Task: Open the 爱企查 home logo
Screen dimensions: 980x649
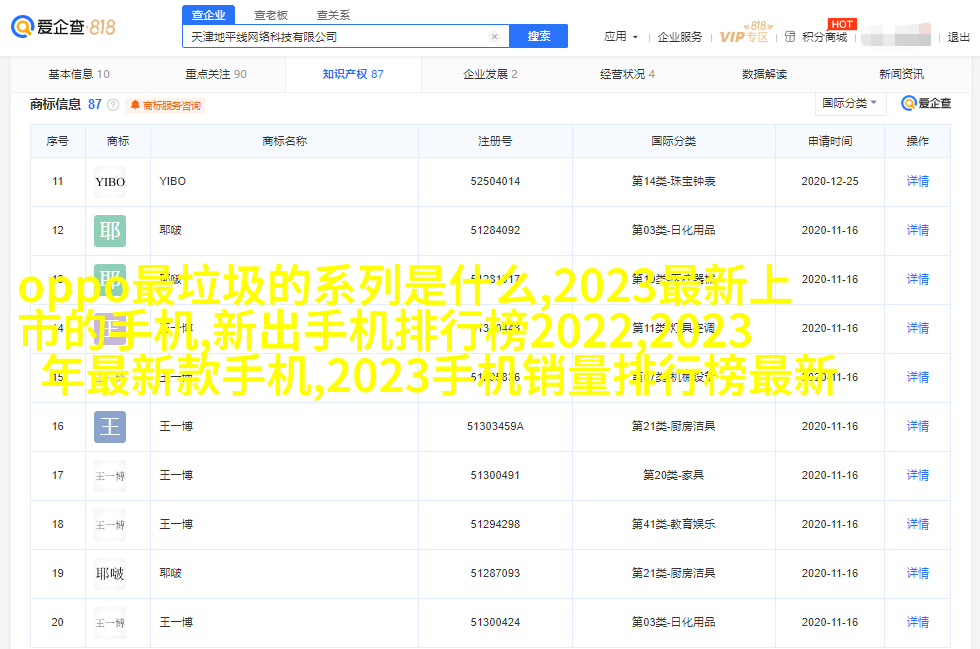Action: coord(63,27)
